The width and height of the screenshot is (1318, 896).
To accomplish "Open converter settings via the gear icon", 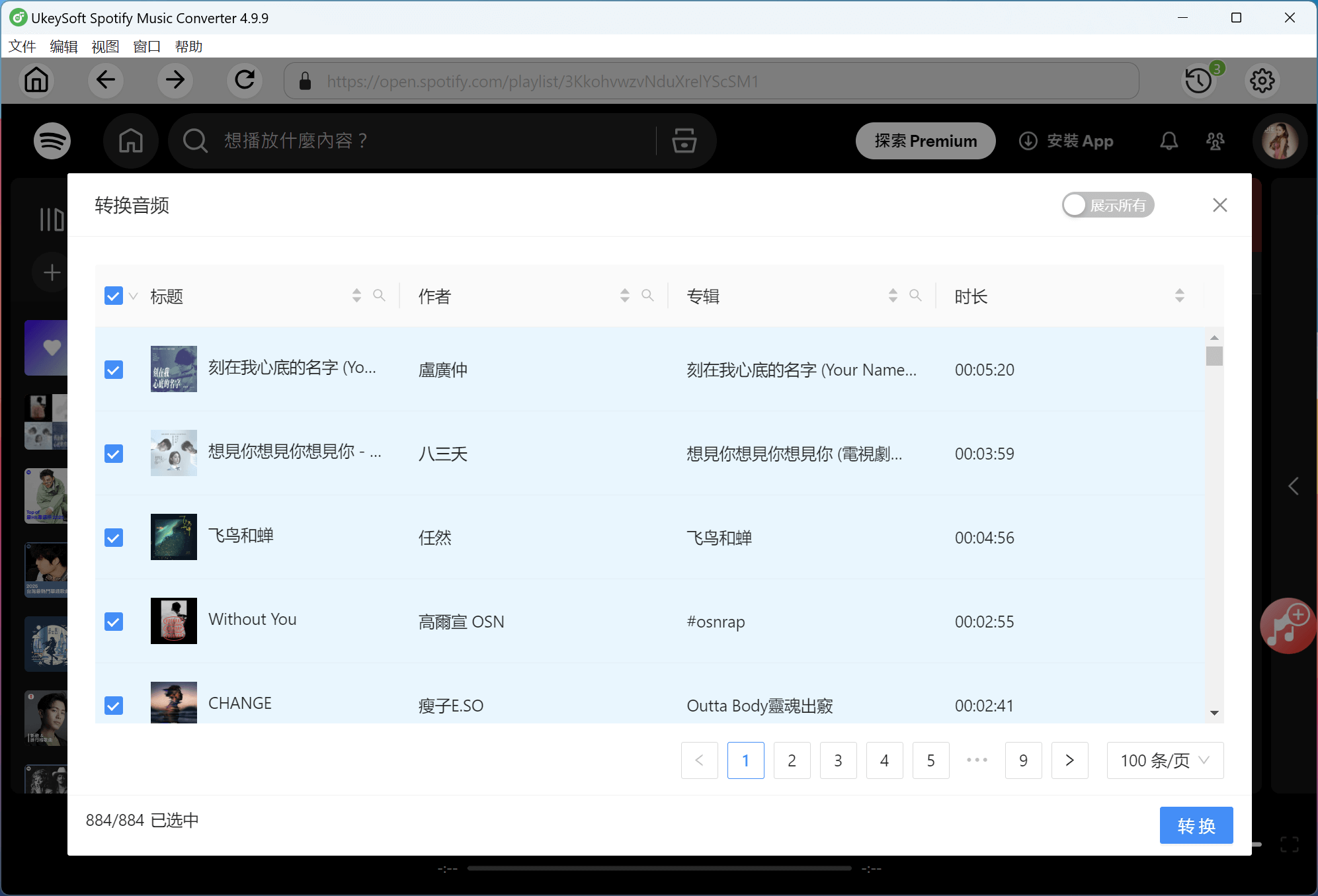I will tap(1261, 80).
